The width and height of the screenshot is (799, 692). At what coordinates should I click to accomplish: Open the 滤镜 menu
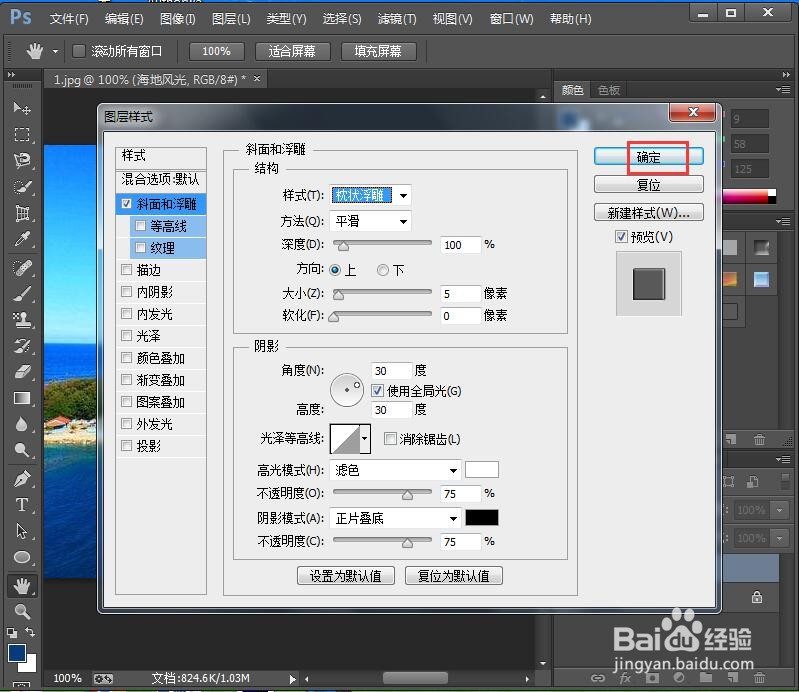pyautogui.click(x=396, y=19)
